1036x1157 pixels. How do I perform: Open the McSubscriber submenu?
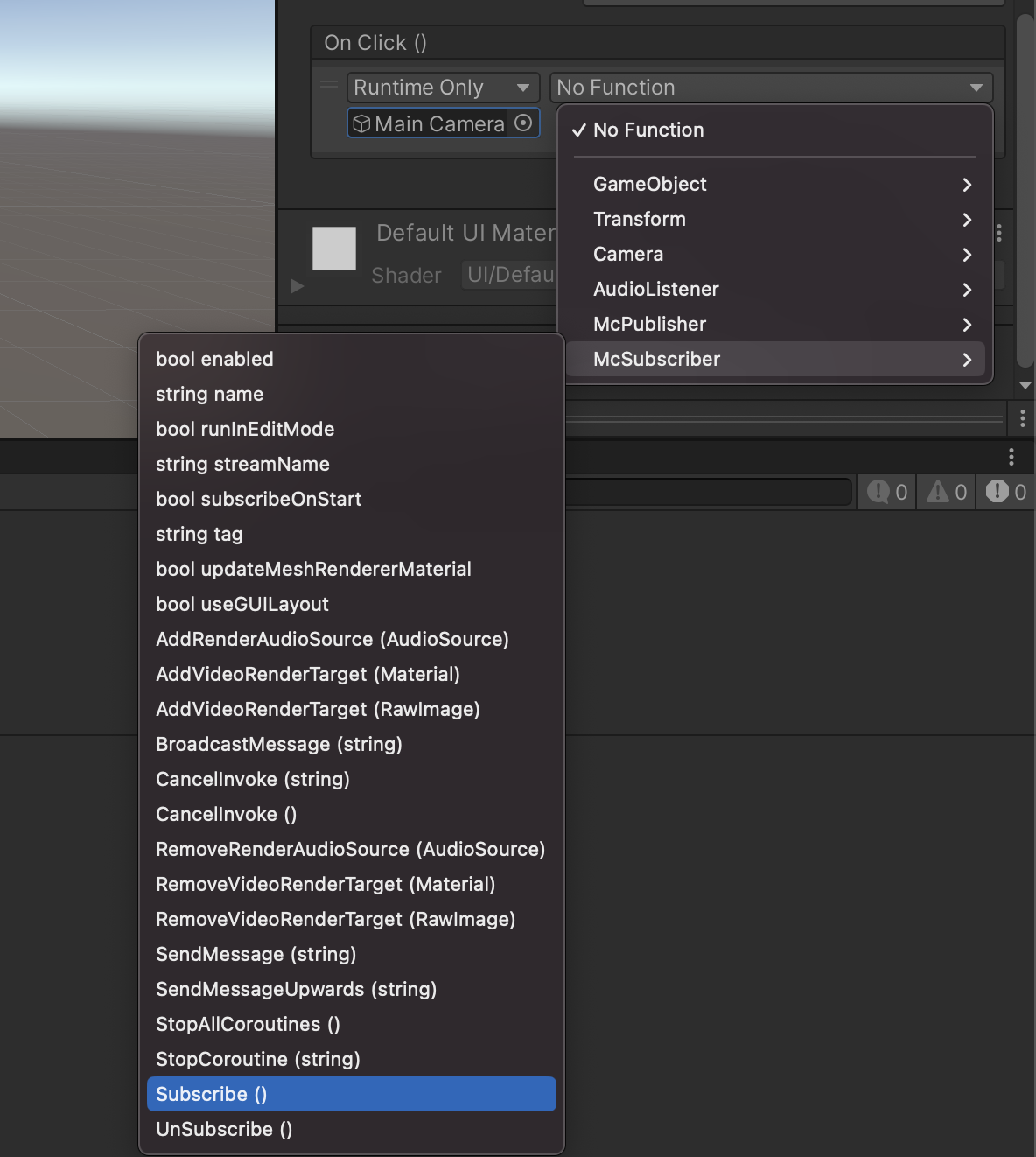(775, 359)
